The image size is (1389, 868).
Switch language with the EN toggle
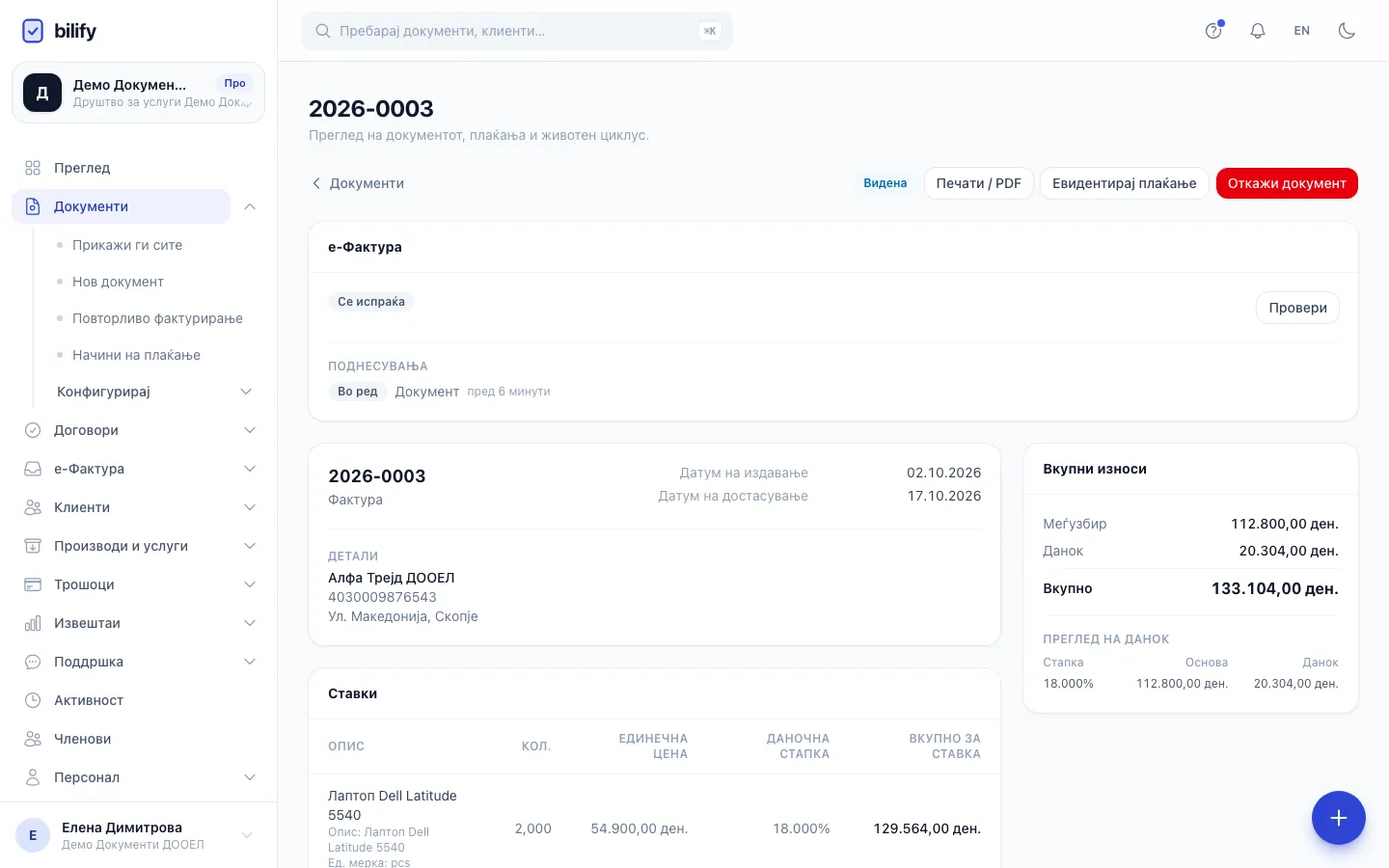click(x=1302, y=31)
